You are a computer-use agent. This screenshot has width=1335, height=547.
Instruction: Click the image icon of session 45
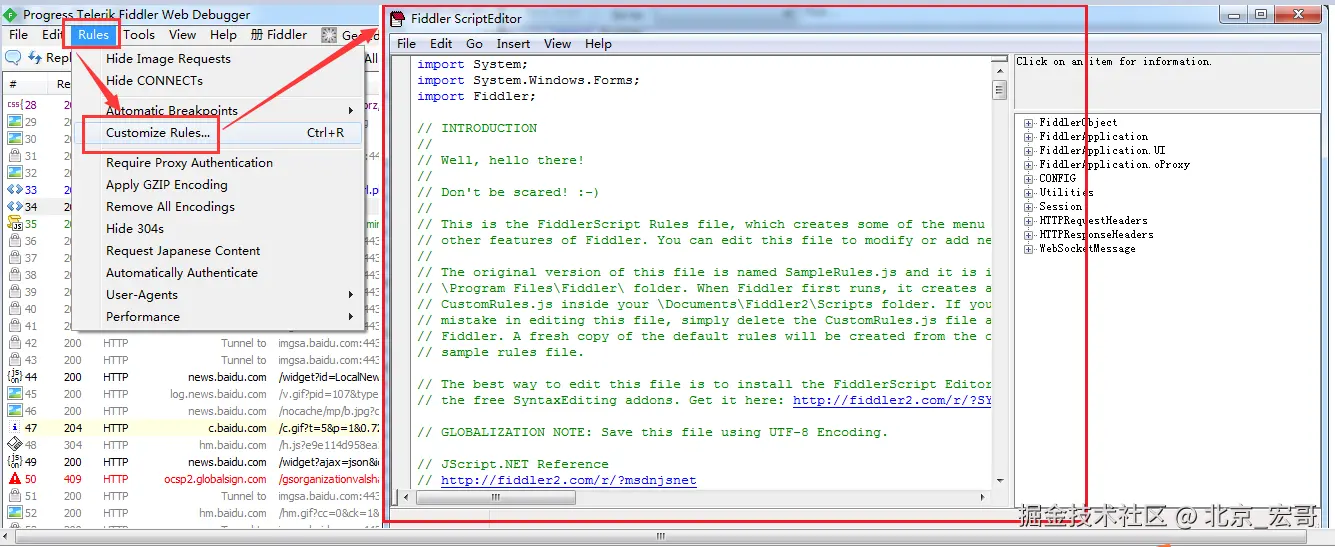(15, 394)
